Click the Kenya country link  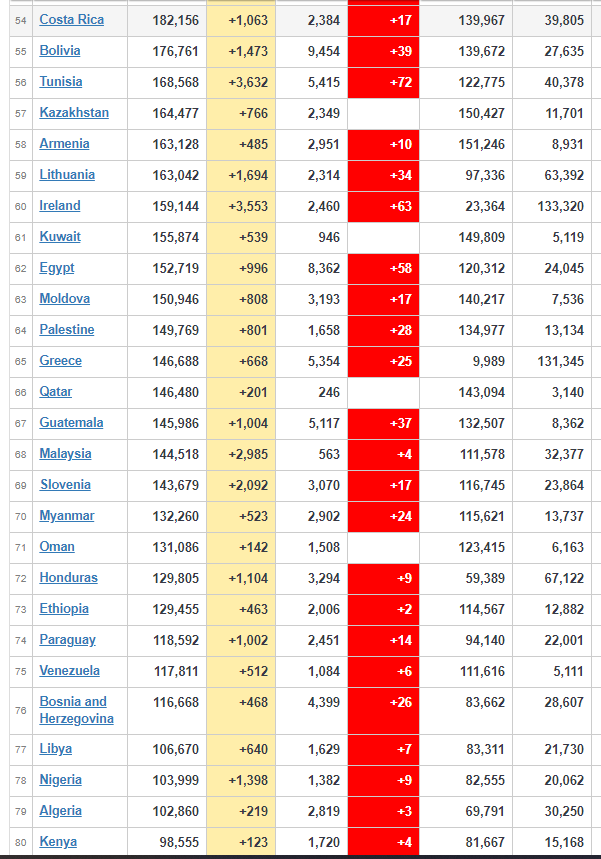point(58,841)
